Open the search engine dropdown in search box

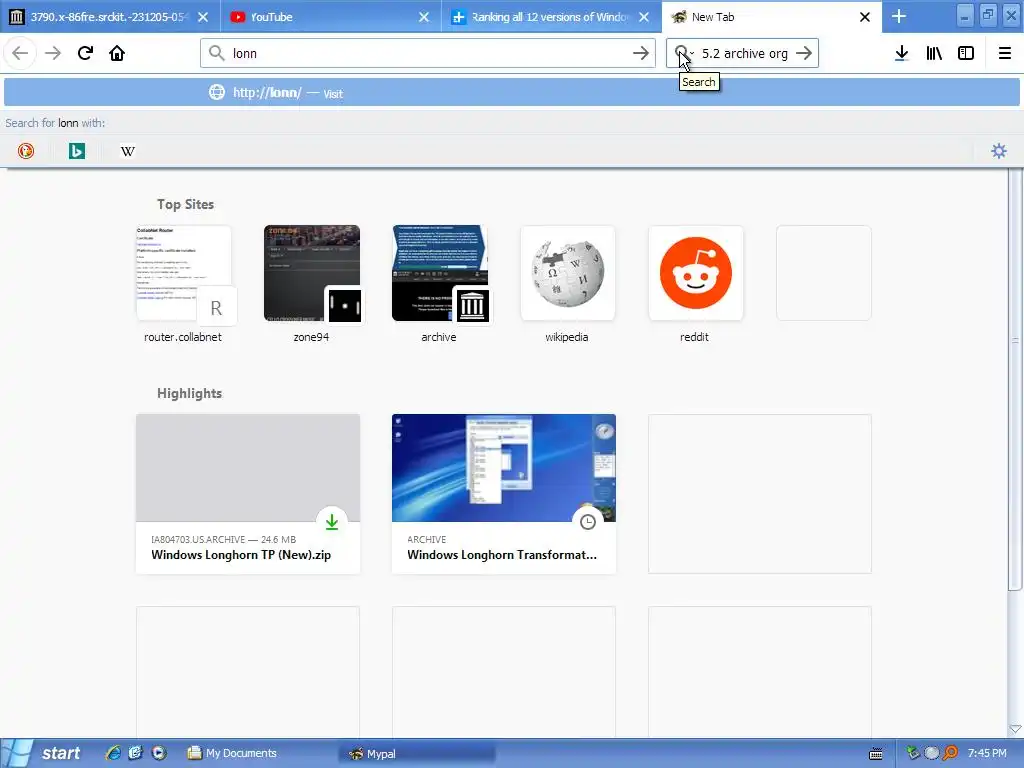(x=684, y=53)
